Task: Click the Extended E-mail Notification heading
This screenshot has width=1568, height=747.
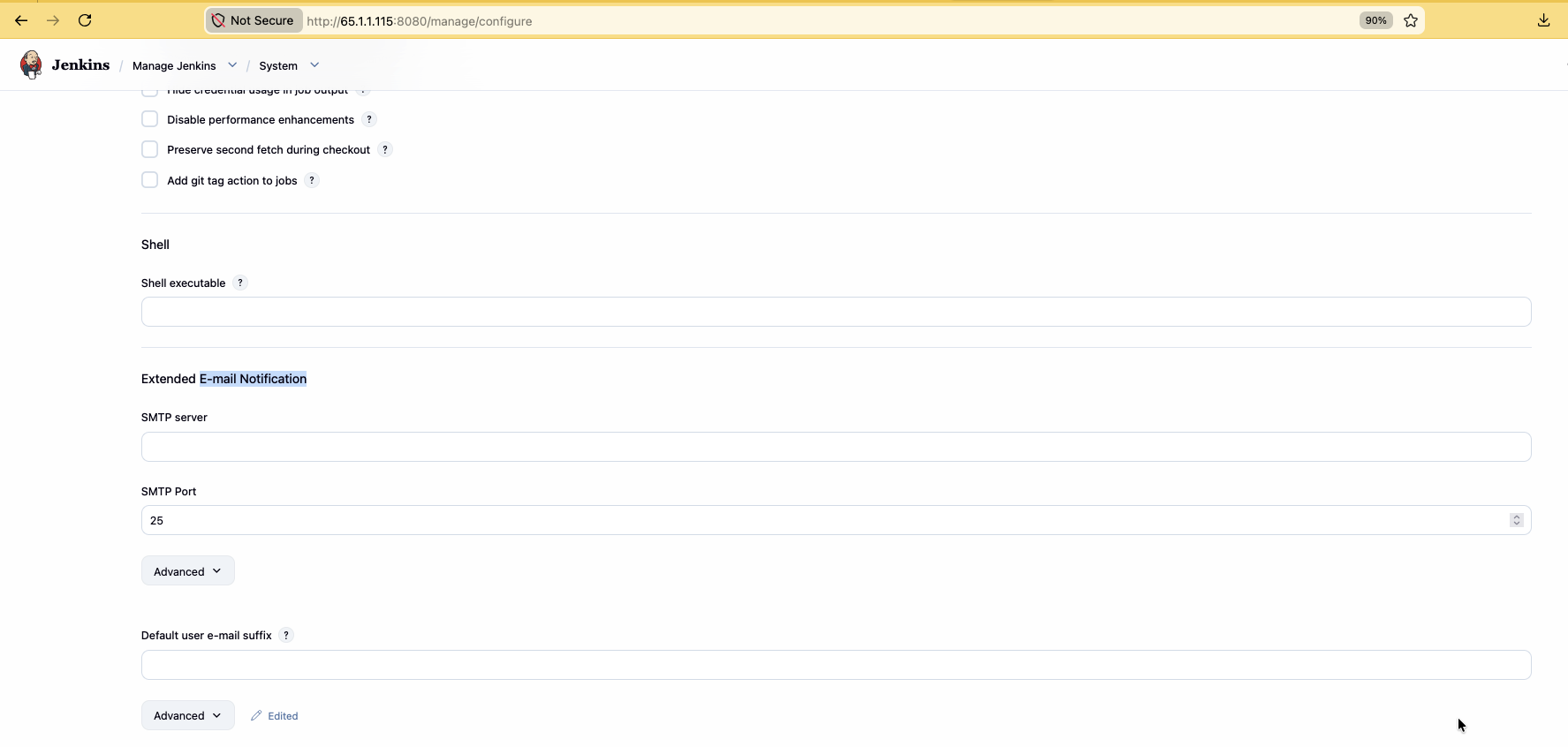Action: 223,379
